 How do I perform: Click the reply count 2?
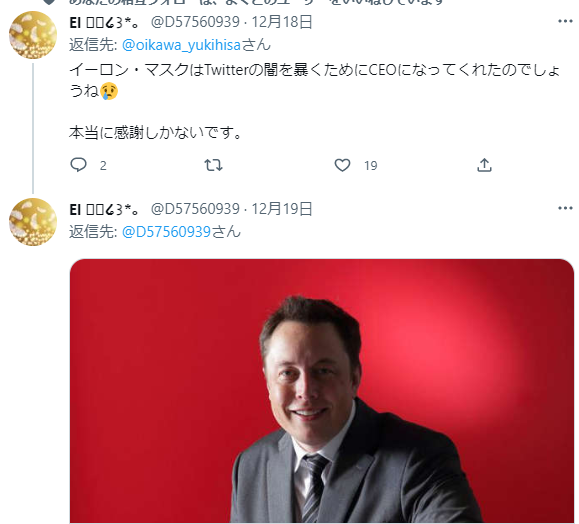pos(103,166)
